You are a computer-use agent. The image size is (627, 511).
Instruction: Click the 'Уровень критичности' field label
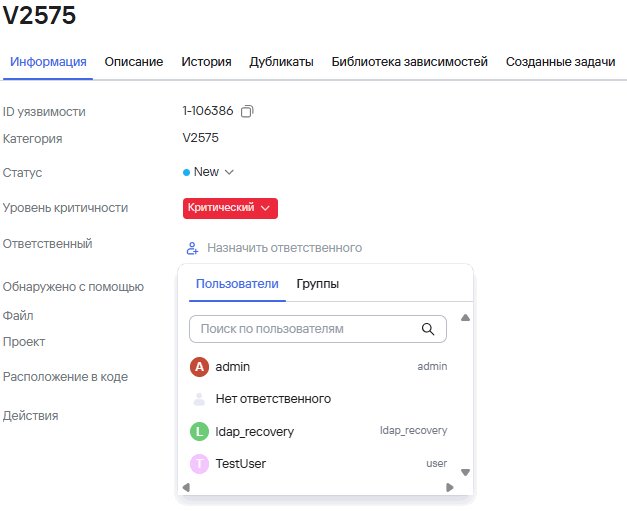pos(65,208)
